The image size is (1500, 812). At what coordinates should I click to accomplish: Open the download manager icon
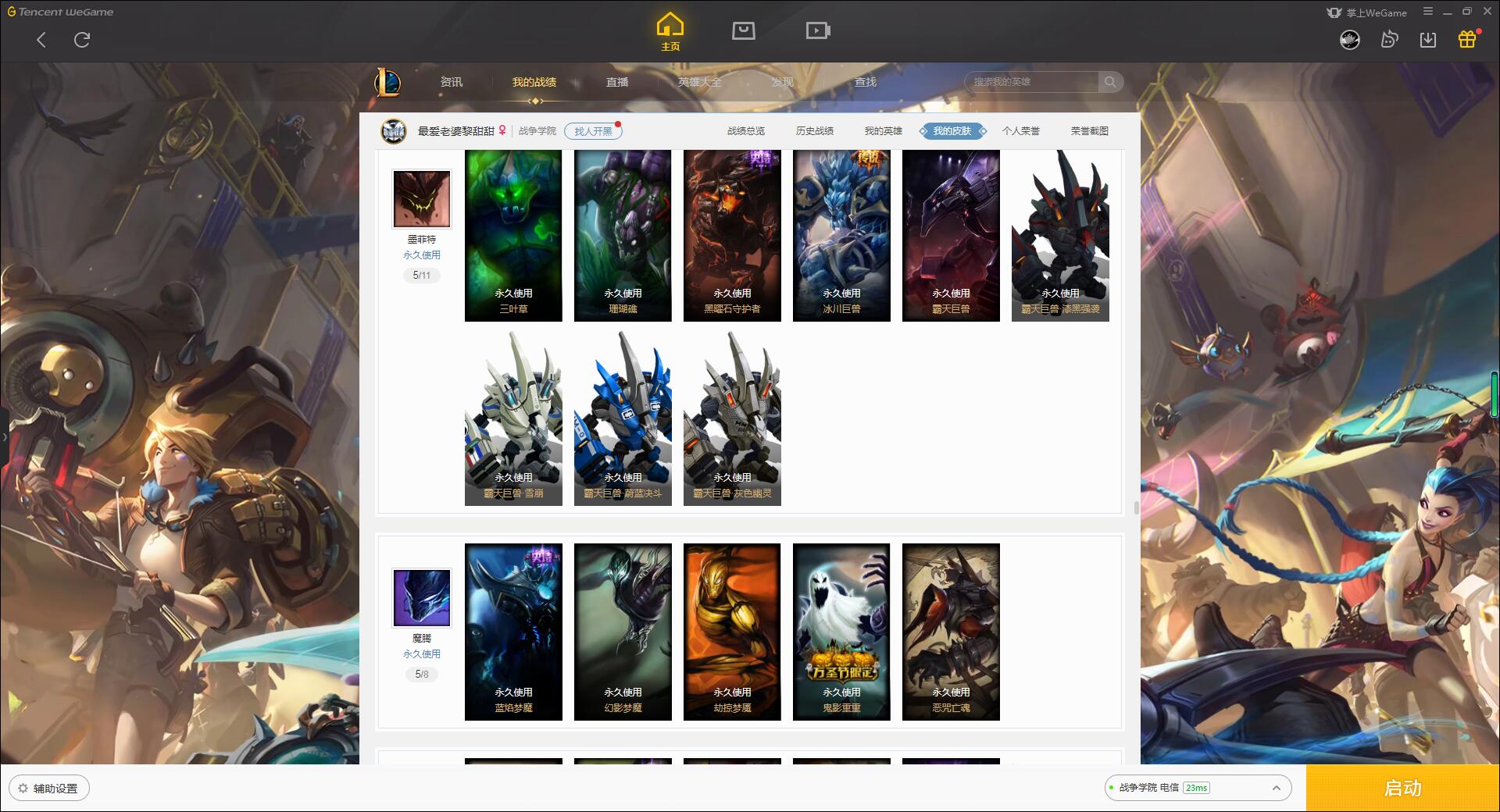[1428, 40]
